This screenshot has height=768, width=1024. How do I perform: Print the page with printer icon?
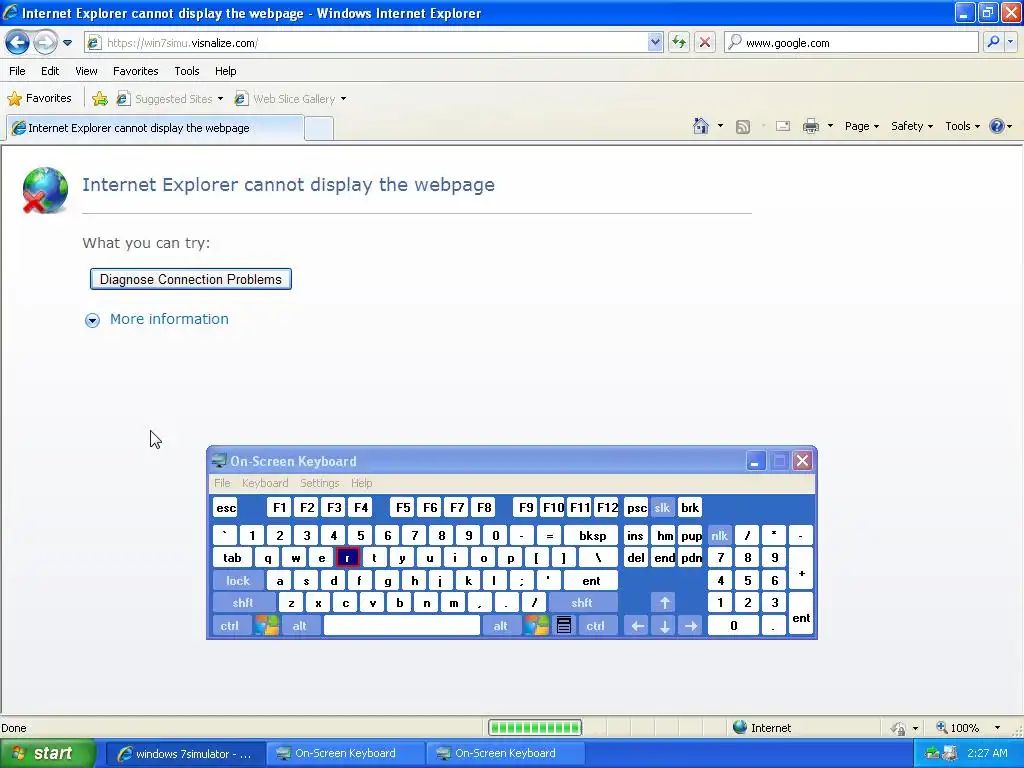click(x=810, y=126)
